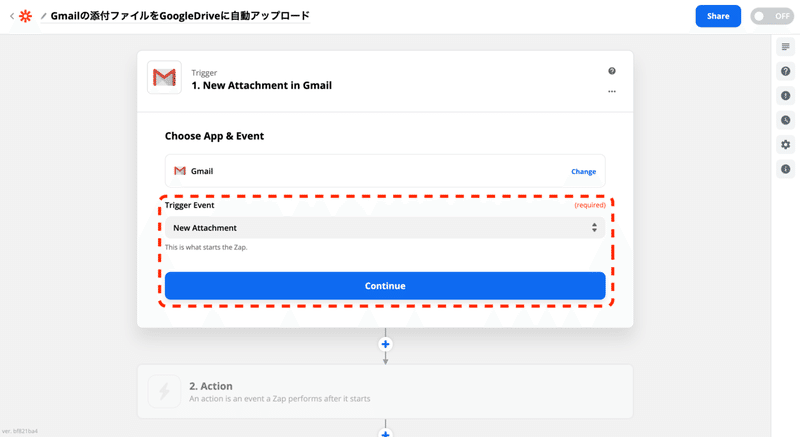Click the step title New Attachment in Gmail

point(262,86)
